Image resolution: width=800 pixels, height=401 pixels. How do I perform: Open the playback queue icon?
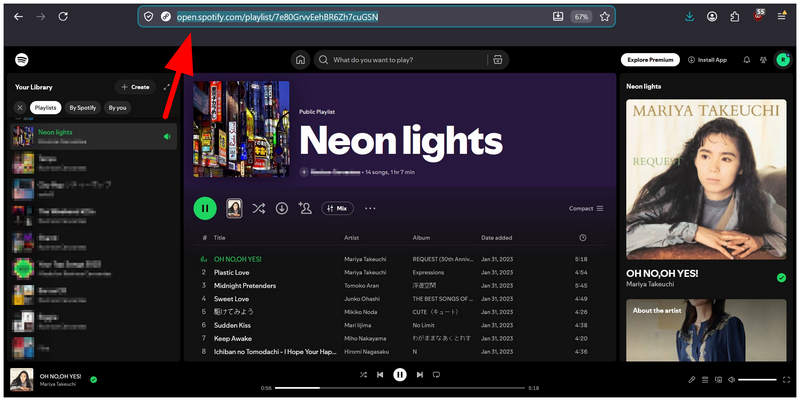(x=705, y=380)
